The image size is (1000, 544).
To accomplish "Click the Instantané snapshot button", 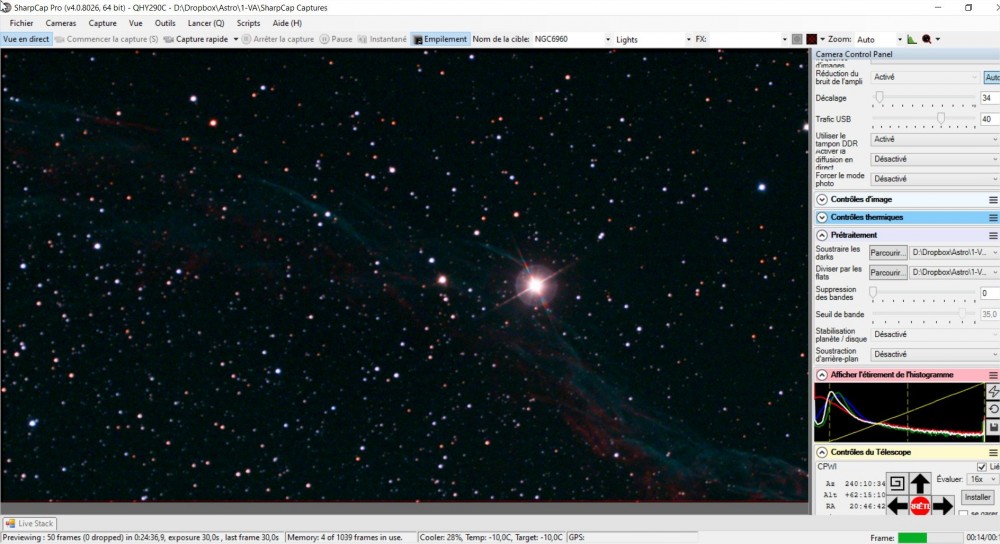I will [x=381, y=39].
